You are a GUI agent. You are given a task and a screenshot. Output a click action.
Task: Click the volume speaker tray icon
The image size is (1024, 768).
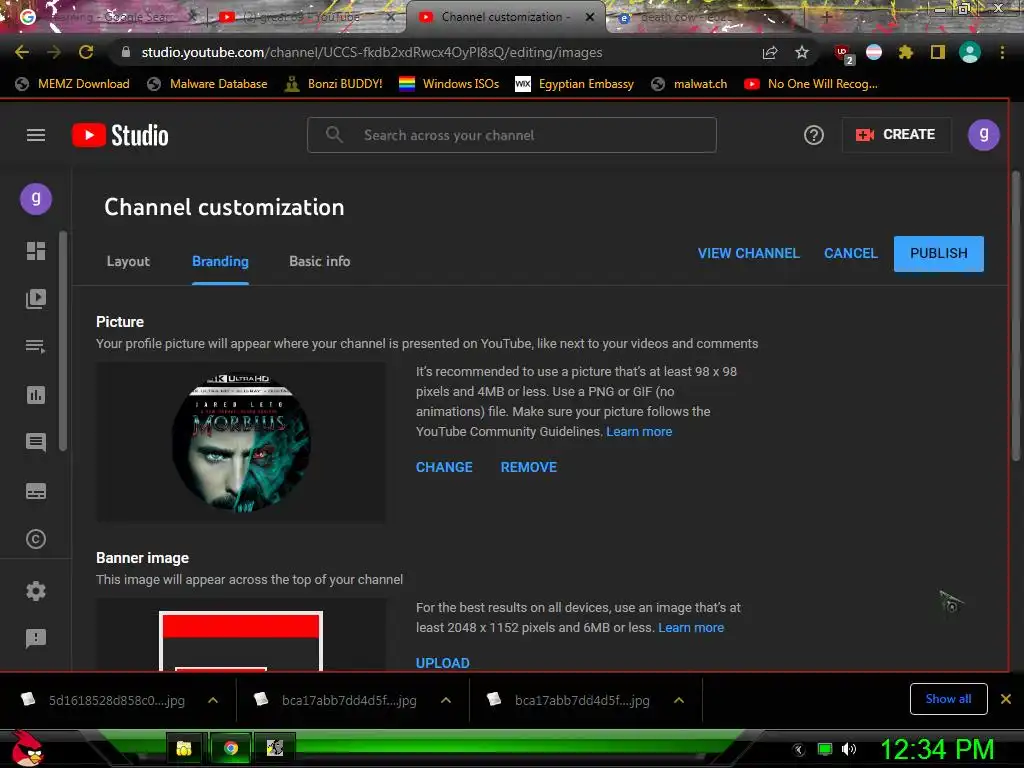click(848, 749)
